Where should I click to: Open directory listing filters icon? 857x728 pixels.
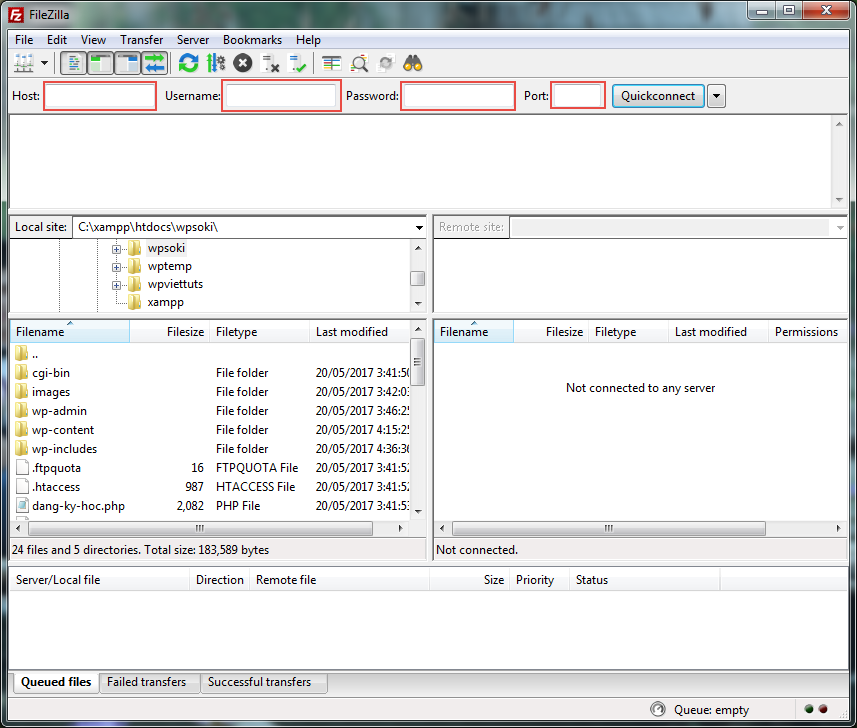click(x=331, y=63)
